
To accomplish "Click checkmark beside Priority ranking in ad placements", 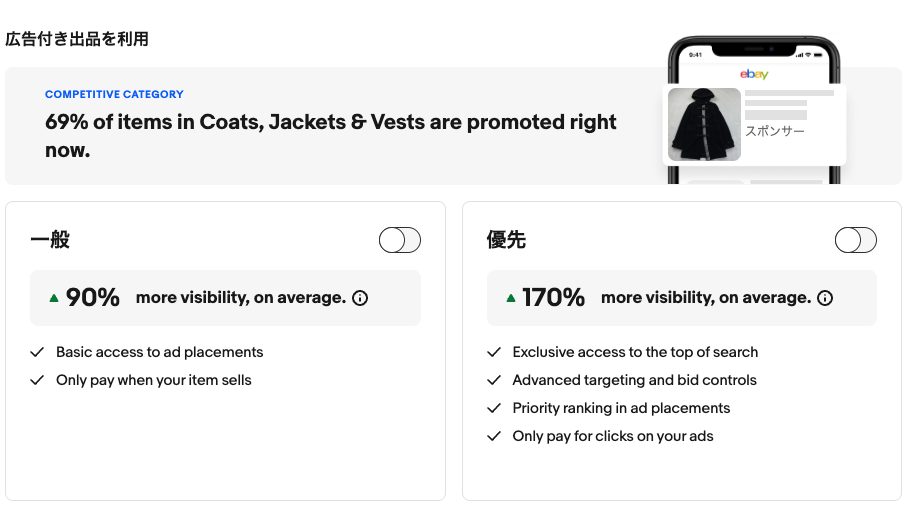I will click(x=493, y=408).
